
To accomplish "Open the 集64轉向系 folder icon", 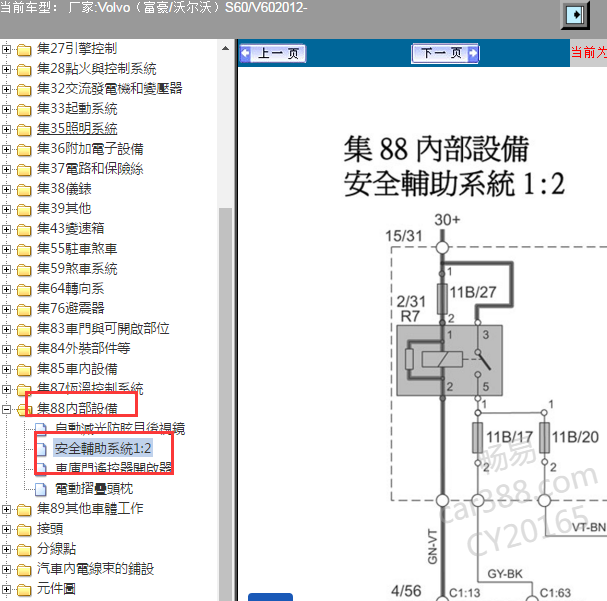I will (24, 289).
